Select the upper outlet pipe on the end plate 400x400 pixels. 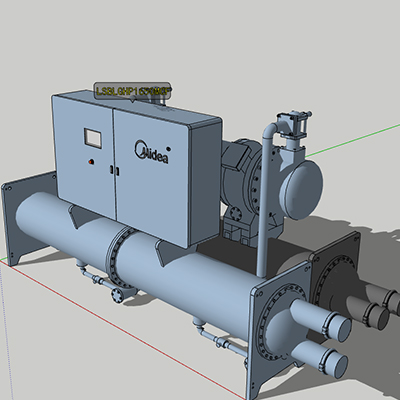(x=320, y=318)
